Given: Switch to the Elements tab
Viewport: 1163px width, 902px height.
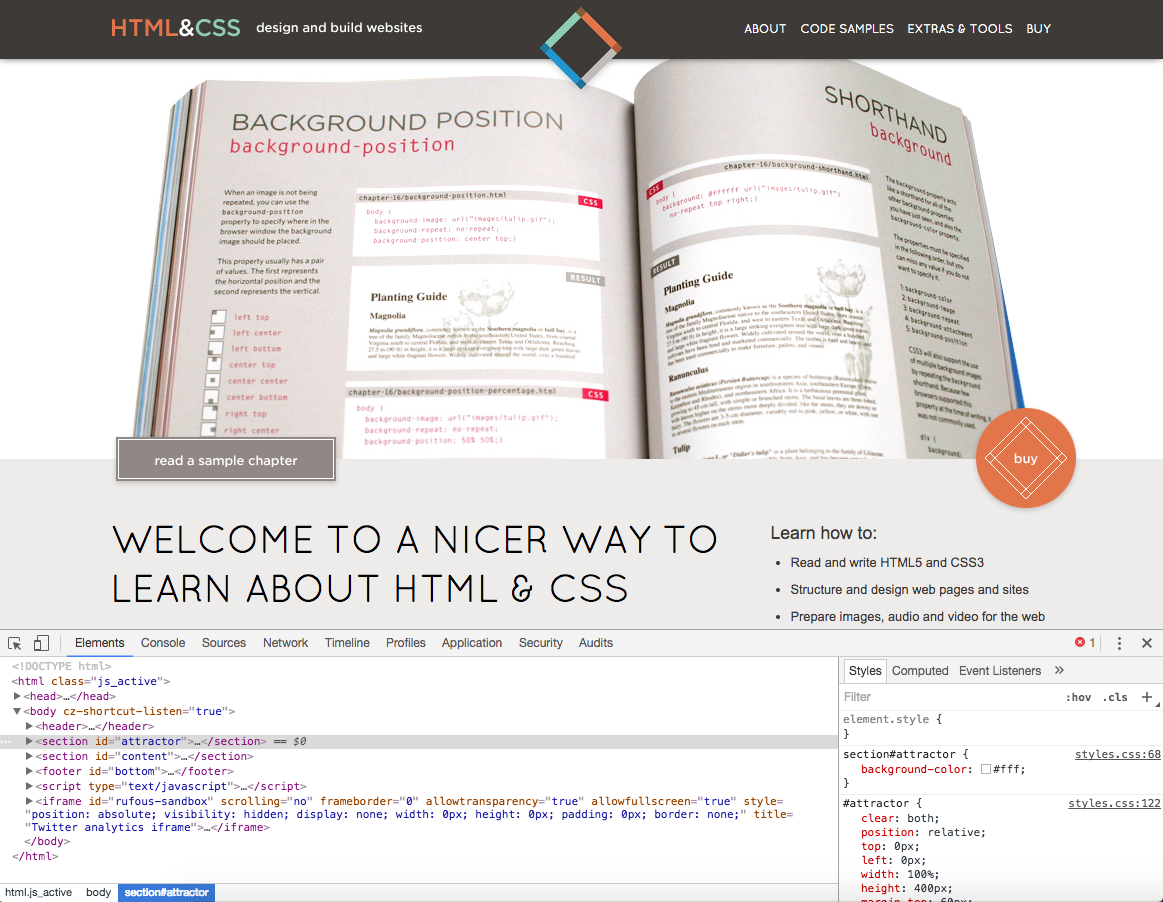Looking at the screenshot, I should point(99,643).
